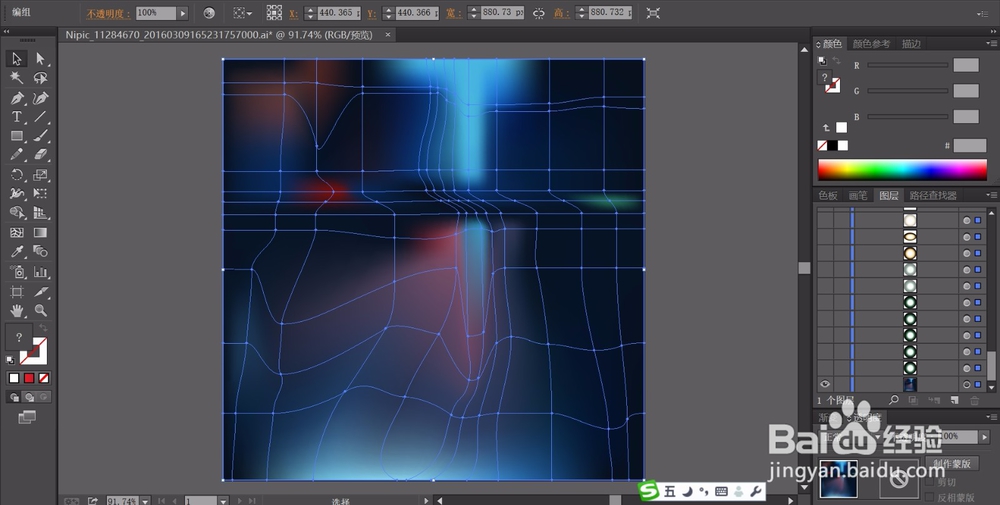Select the Shape Builder tool
This screenshot has width=1000, height=505.
17,213
